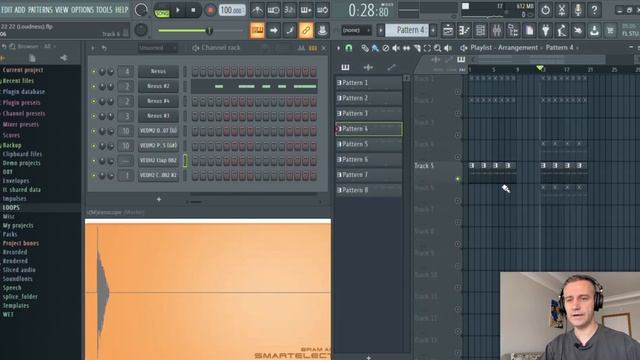
Task: Open the Playlist options menu arrow
Action: point(339,48)
